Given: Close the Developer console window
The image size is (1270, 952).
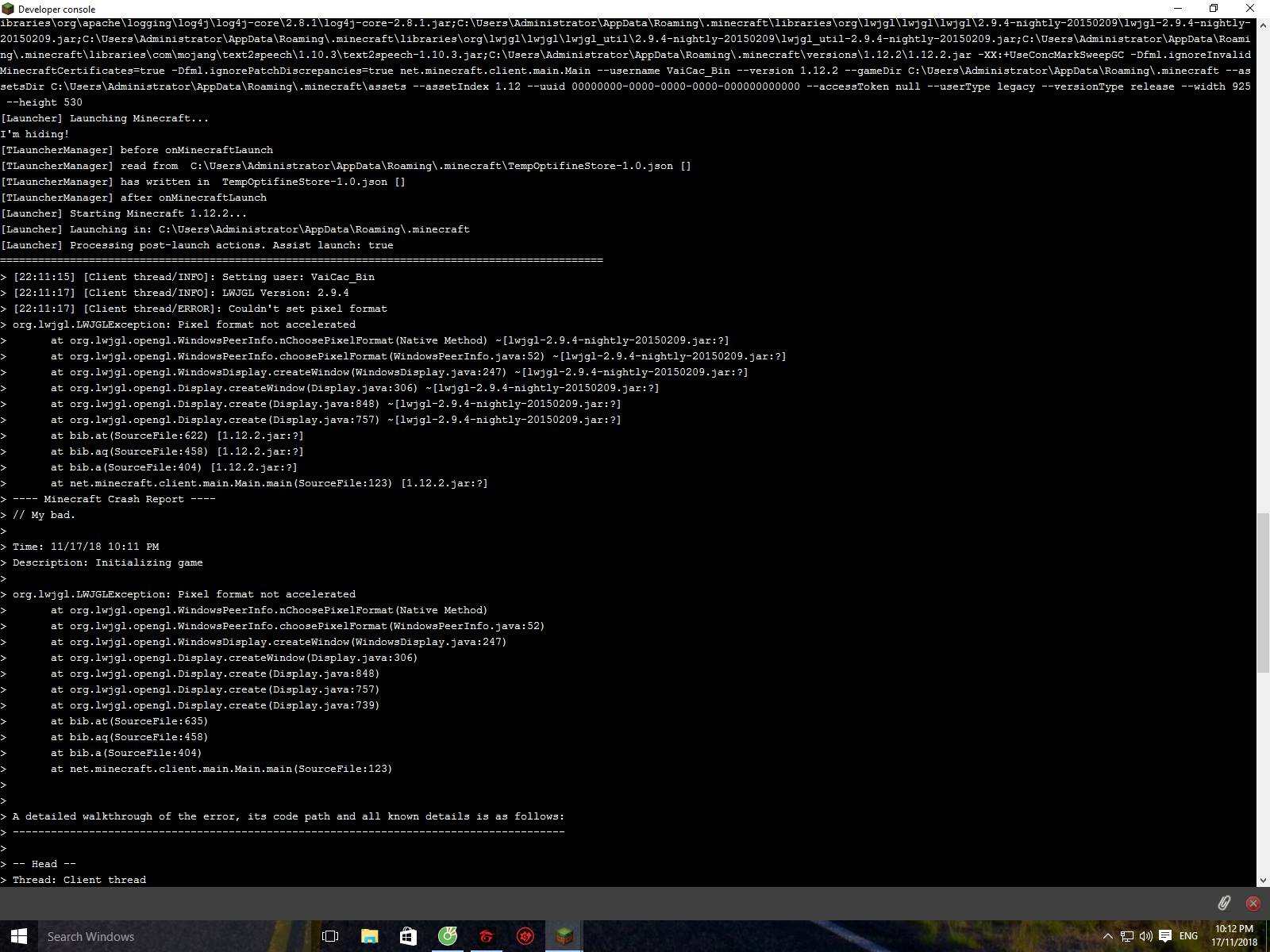Looking at the screenshot, I should pyautogui.click(x=1250, y=9).
